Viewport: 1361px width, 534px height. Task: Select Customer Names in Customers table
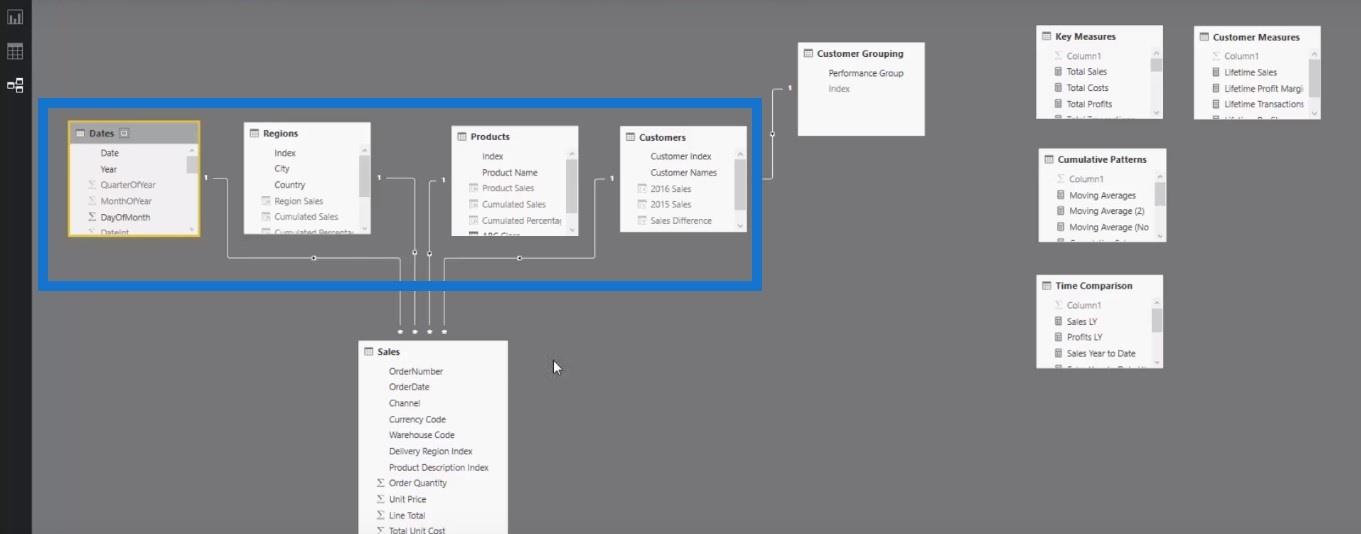[x=683, y=172]
